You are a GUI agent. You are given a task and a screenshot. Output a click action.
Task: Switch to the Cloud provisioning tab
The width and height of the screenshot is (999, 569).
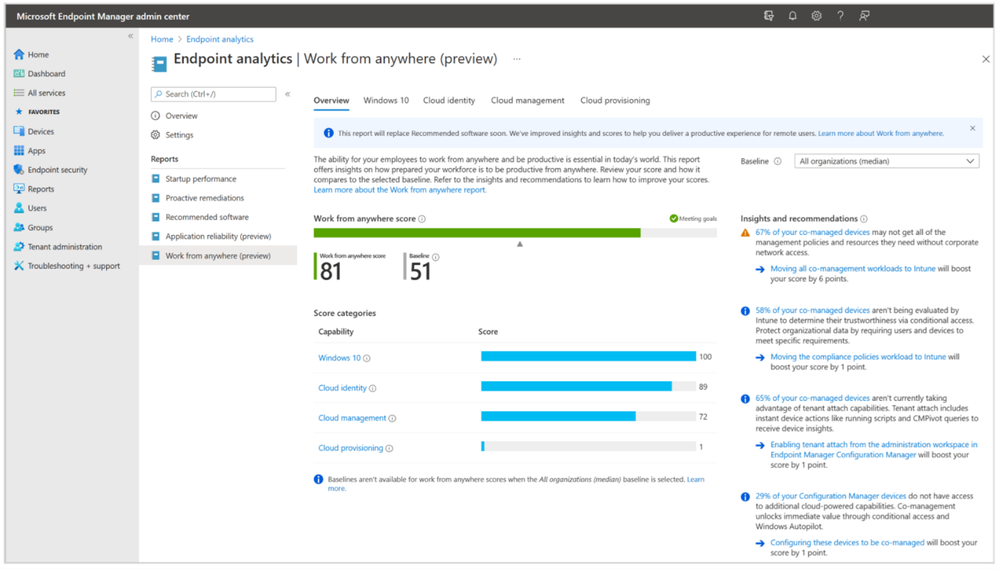pos(615,101)
